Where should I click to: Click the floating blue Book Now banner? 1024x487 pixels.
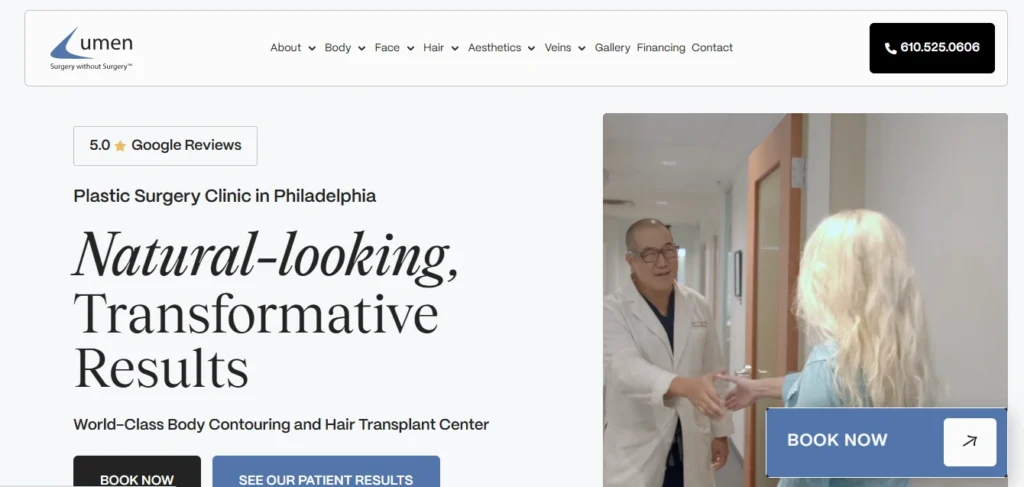pos(886,442)
